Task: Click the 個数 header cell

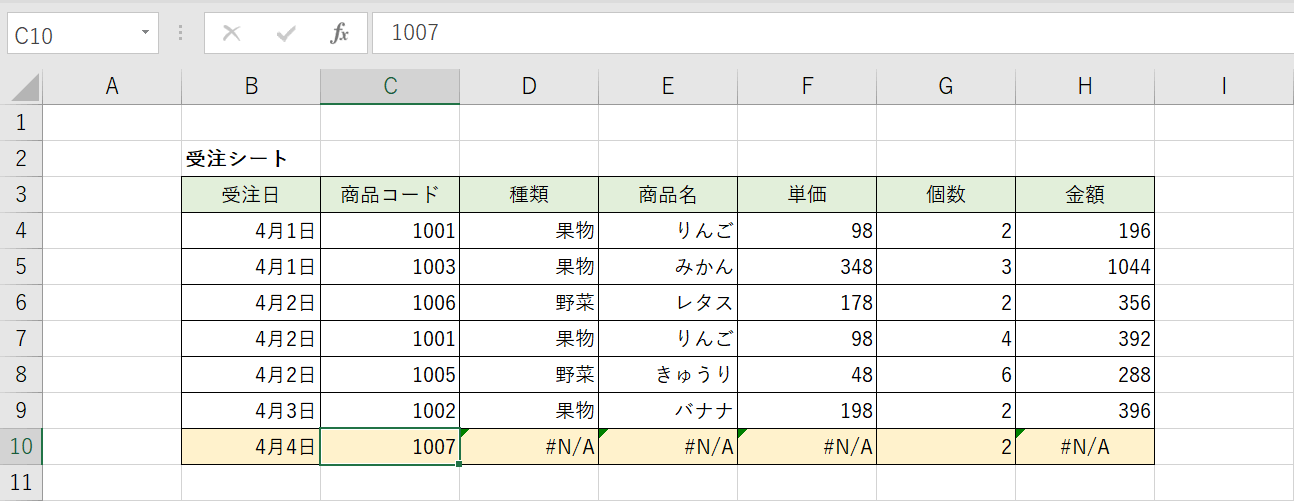Action: click(946, 195)
